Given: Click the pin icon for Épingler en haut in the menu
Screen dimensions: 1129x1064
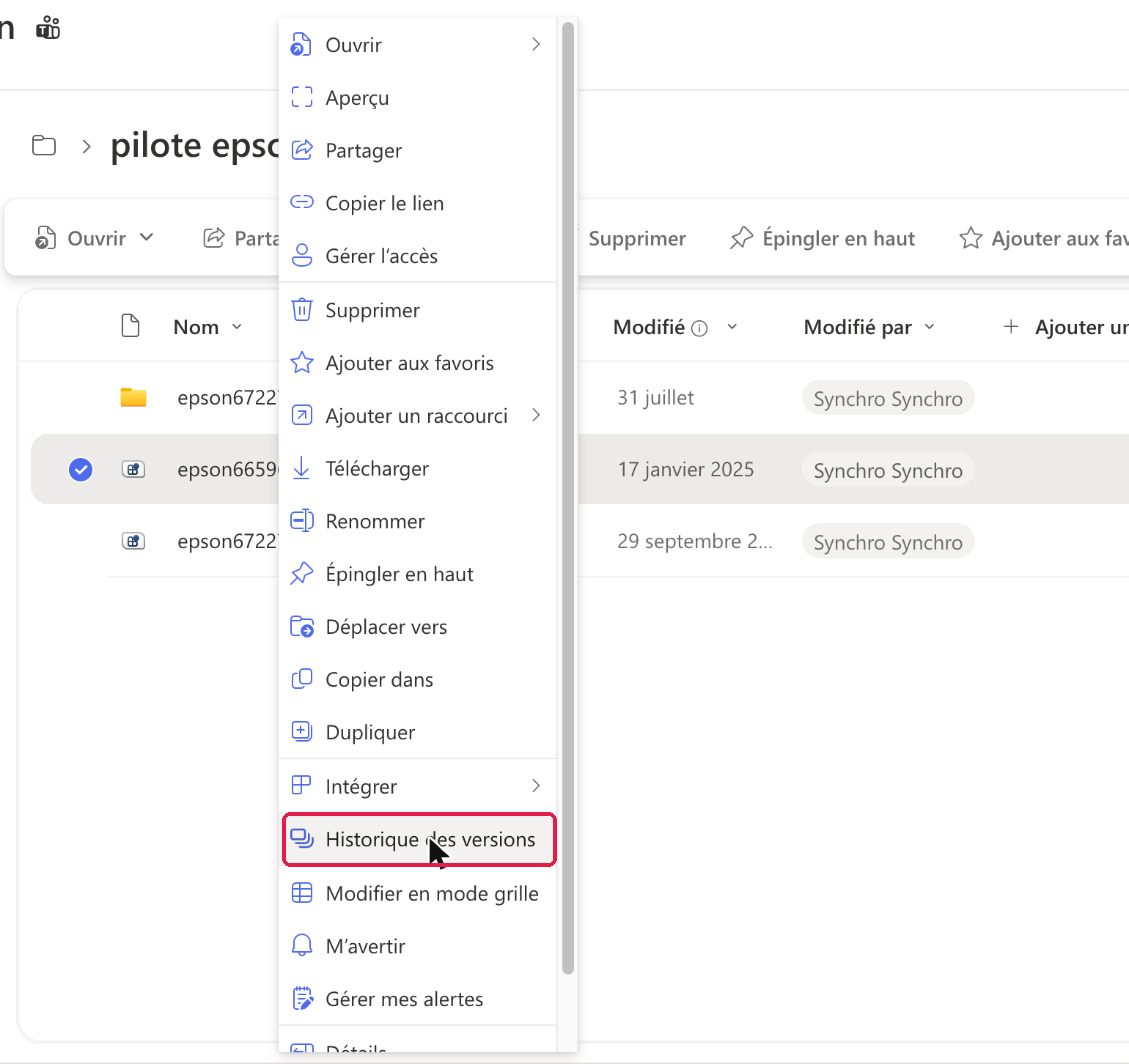Looking at the screenshot, I should (x=302, y=574).
